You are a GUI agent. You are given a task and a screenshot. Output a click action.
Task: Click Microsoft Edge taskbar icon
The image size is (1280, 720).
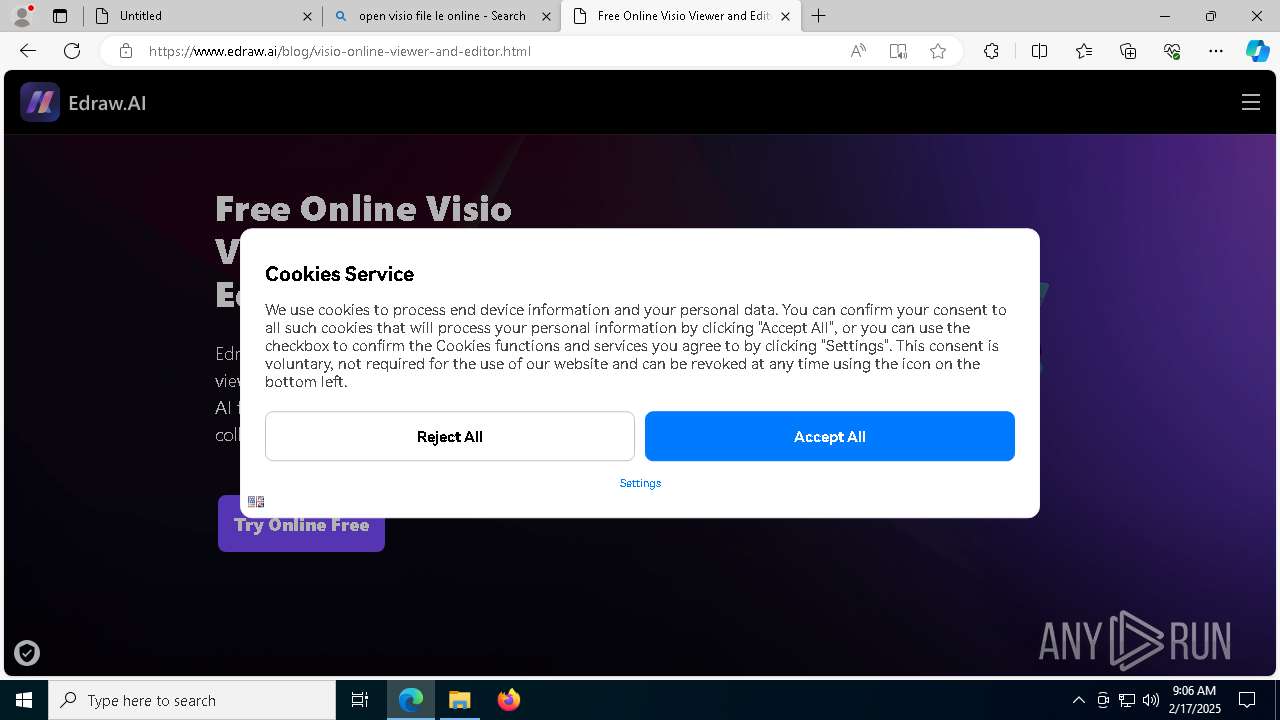point(411,700)
